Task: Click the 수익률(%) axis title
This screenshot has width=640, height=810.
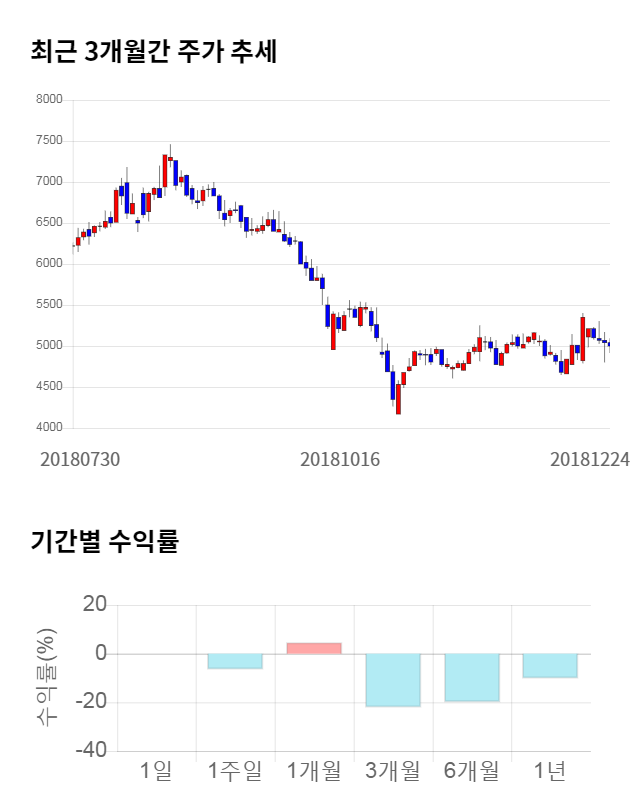Action: coord(47,678)
